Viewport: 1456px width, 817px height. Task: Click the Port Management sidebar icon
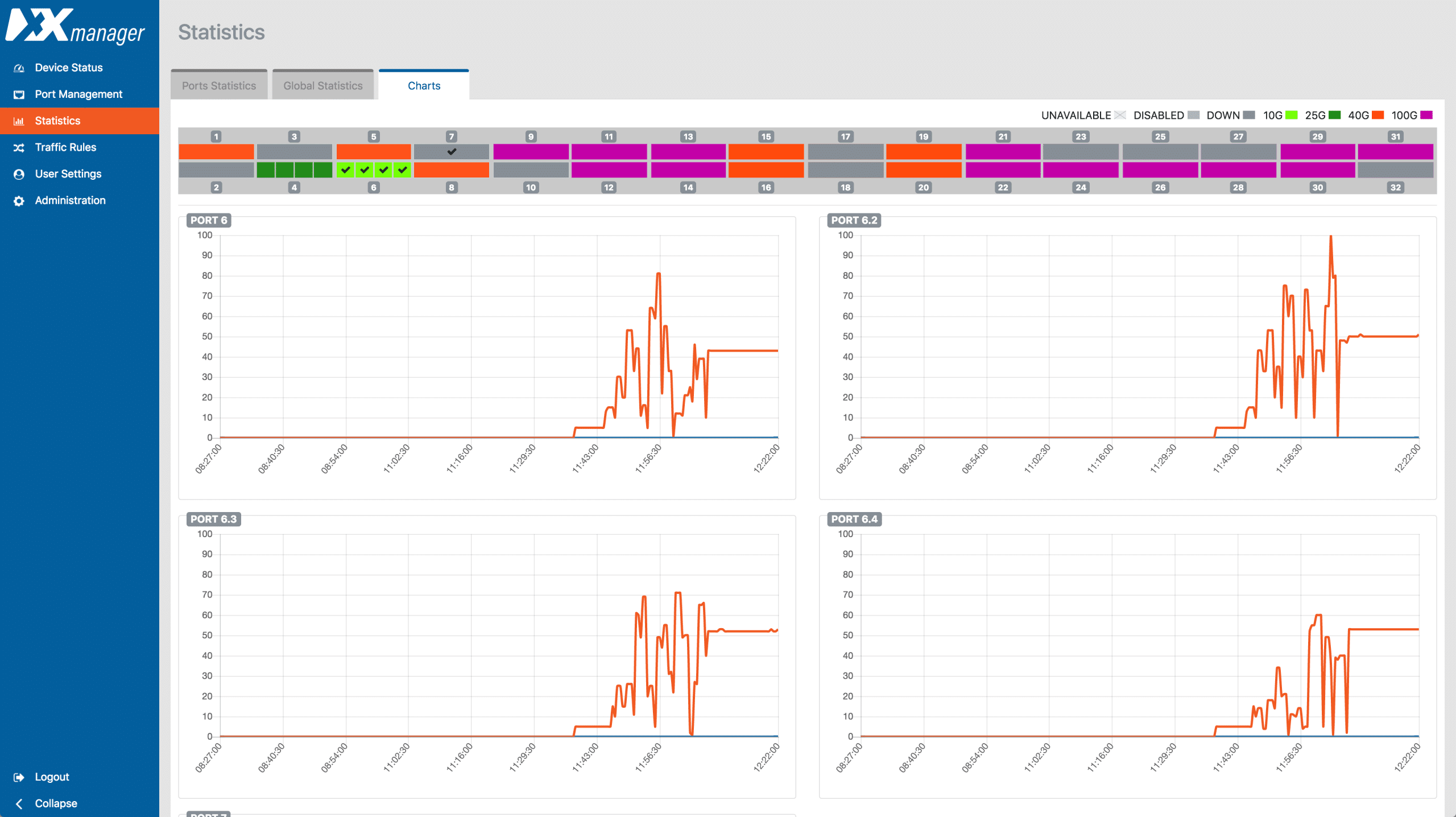pos(19,94)
